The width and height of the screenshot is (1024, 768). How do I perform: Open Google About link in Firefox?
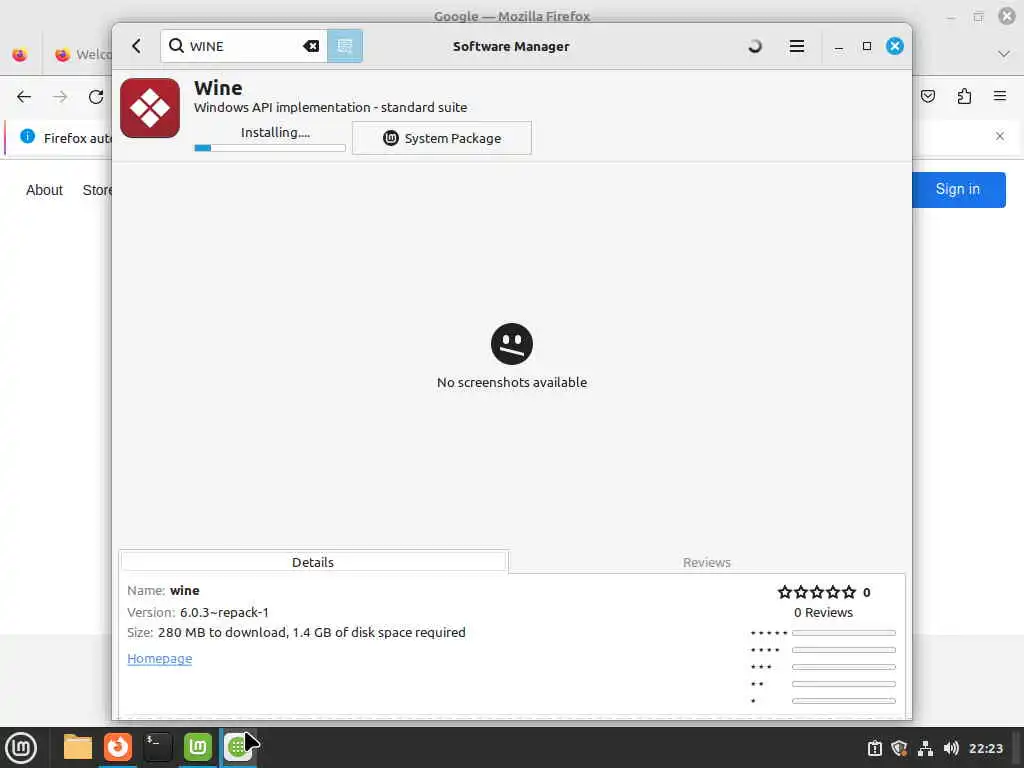(44, 190)
